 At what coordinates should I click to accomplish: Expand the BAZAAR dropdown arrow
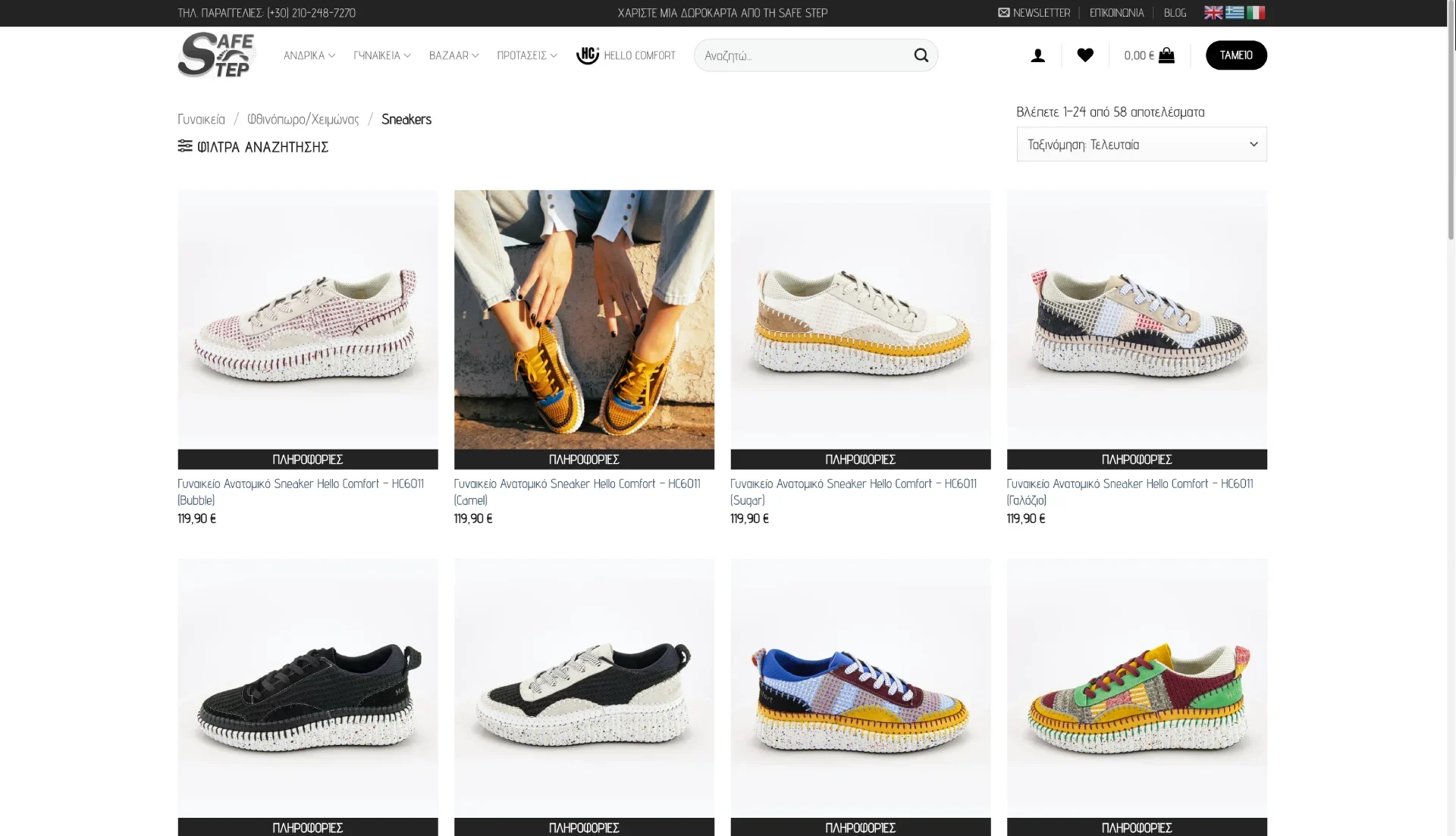pyautogui.click(x=475, y=55)
